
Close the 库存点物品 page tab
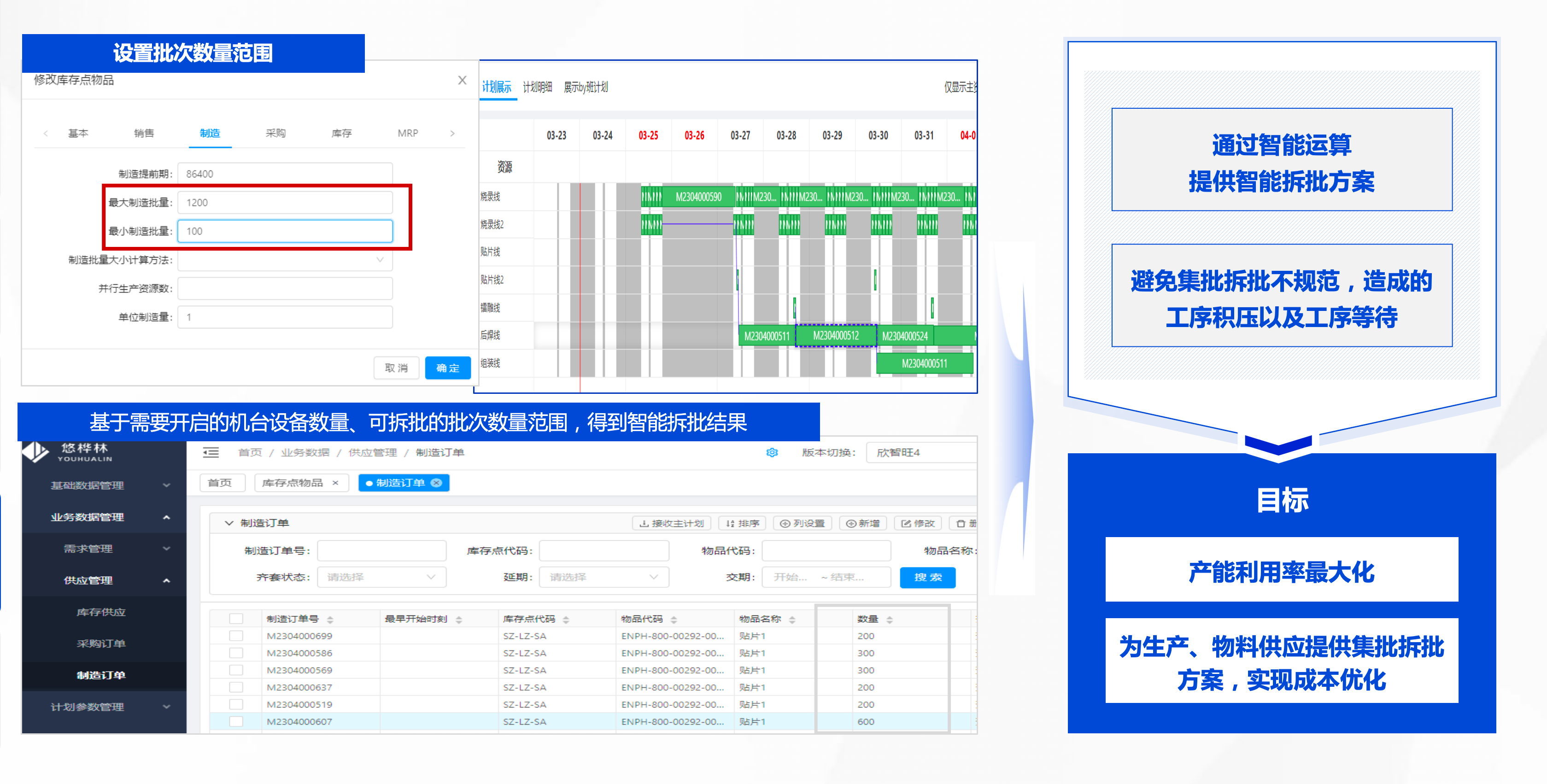336,483
